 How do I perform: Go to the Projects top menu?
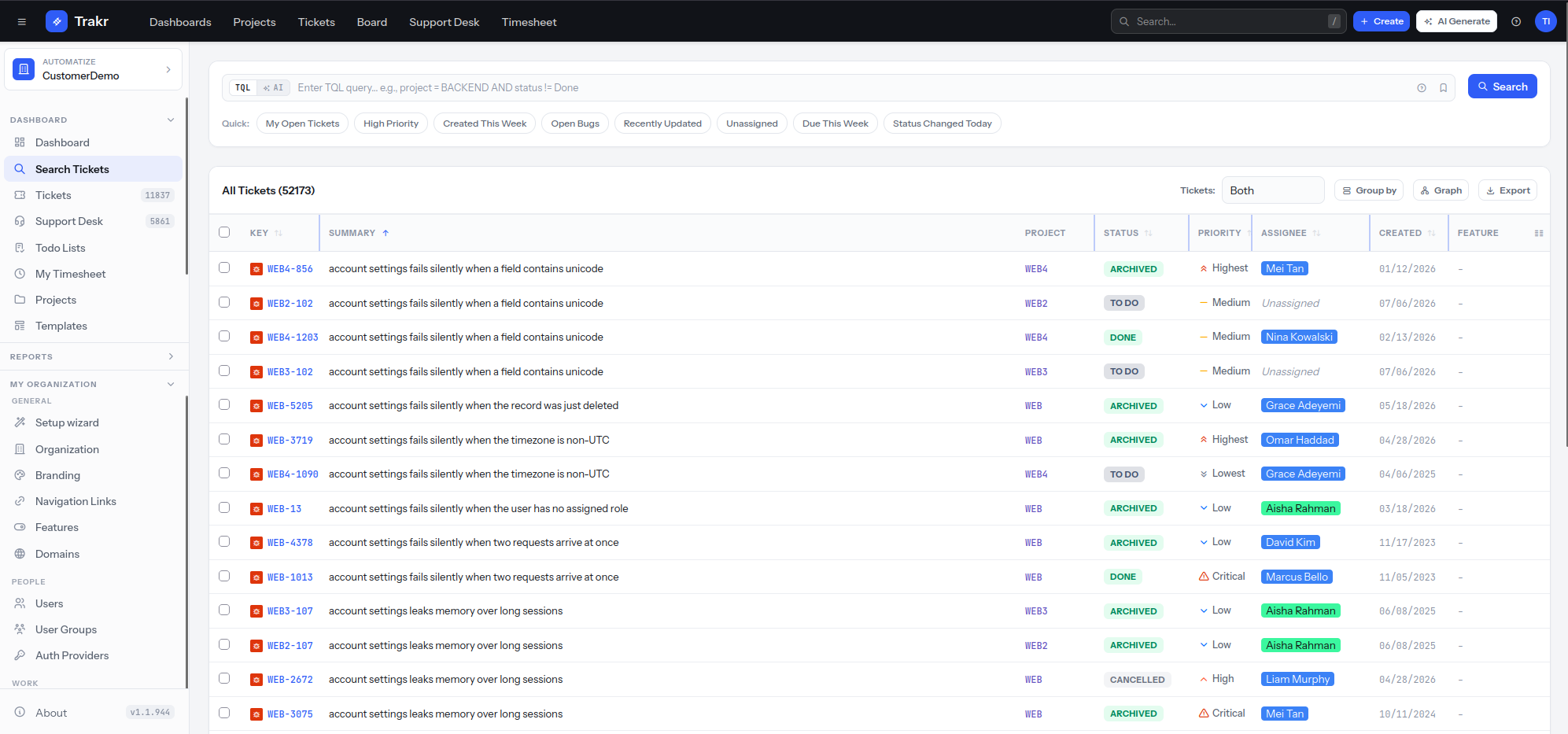point(254,22)
